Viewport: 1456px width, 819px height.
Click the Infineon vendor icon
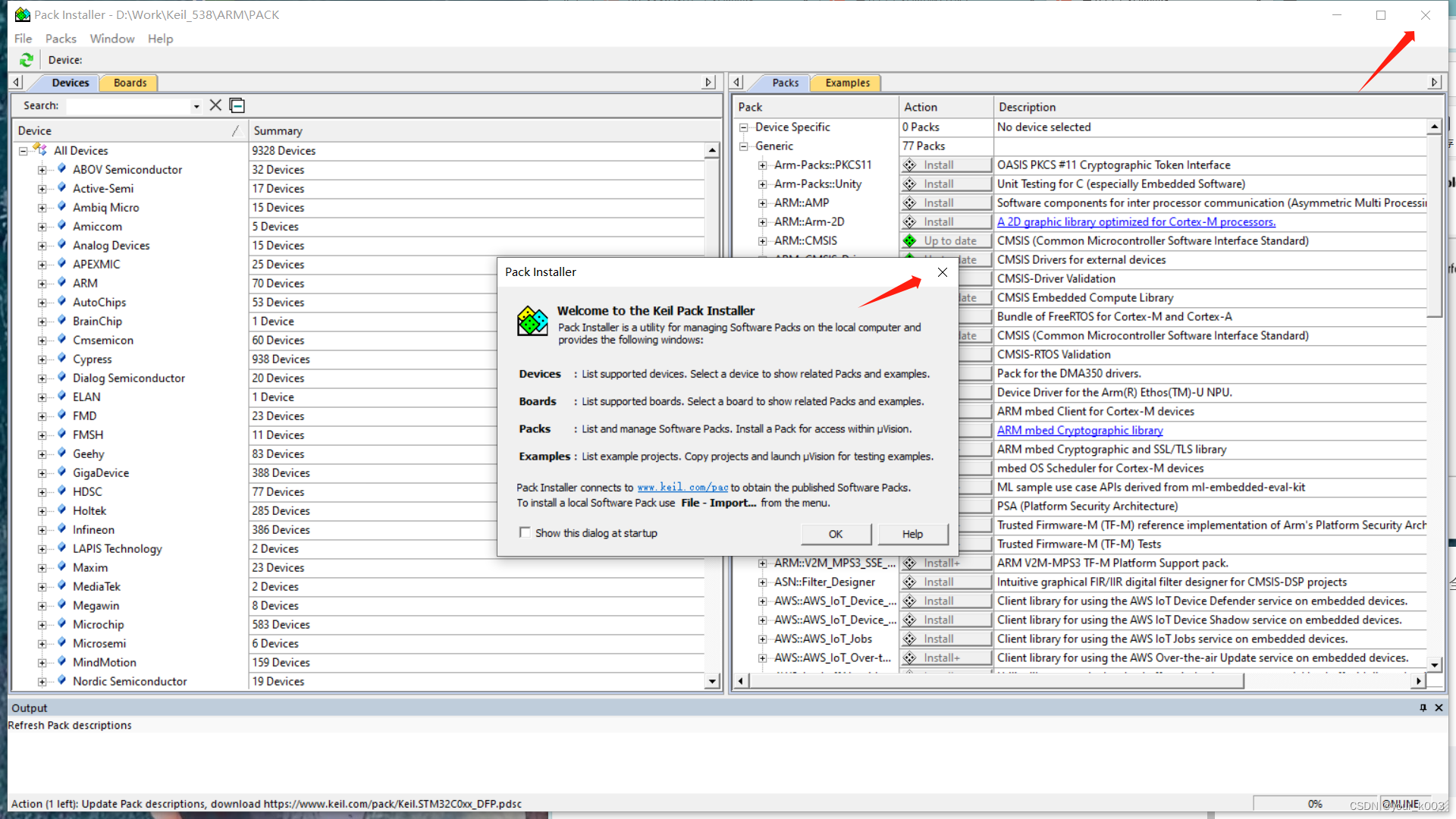[61, 529]
